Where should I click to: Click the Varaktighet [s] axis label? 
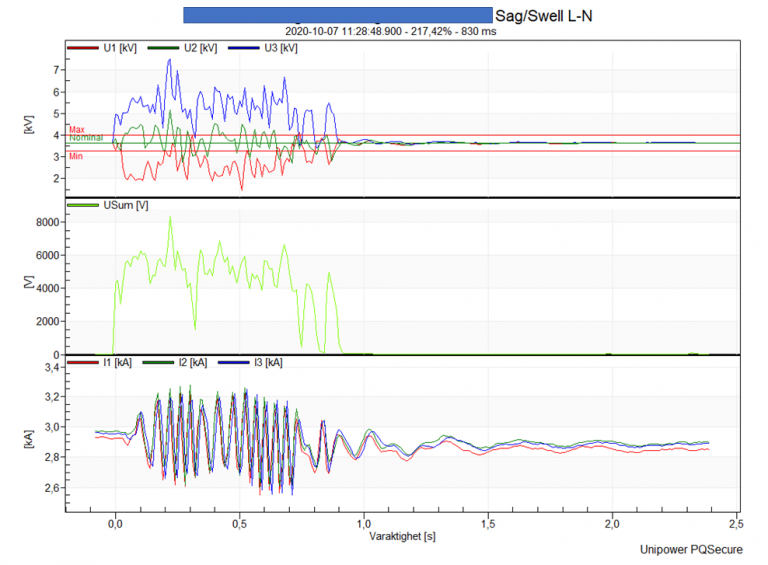(x=402, y=536)
